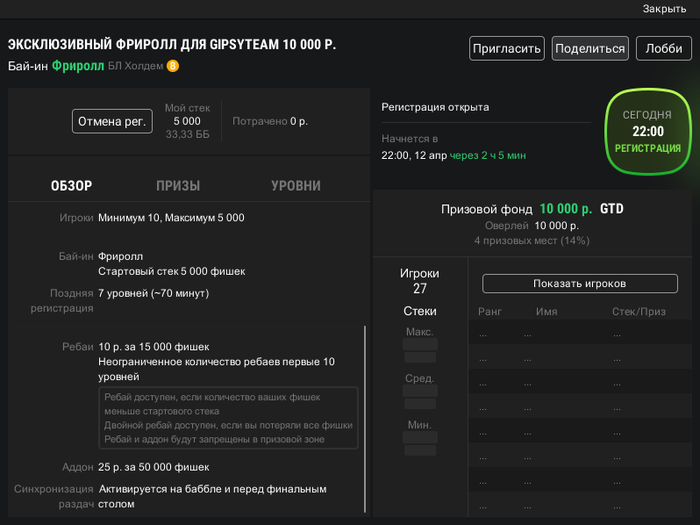Image resolution: width=700 pixels, height=525 pixels.
Task: Click the Потрачено 0 р. text
Action: (x=270, y=121)
